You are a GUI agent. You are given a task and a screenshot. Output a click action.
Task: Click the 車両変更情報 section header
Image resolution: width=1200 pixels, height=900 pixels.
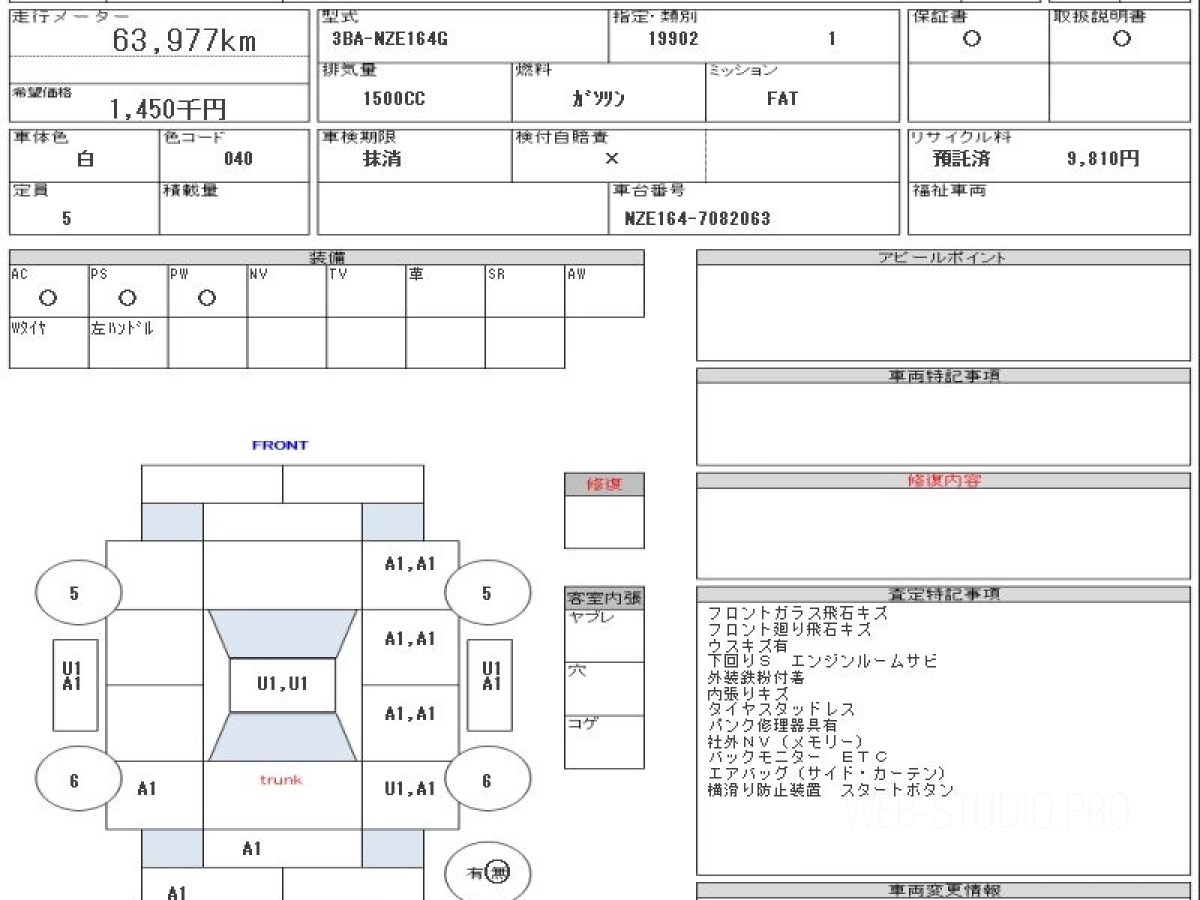coord(944,890)
